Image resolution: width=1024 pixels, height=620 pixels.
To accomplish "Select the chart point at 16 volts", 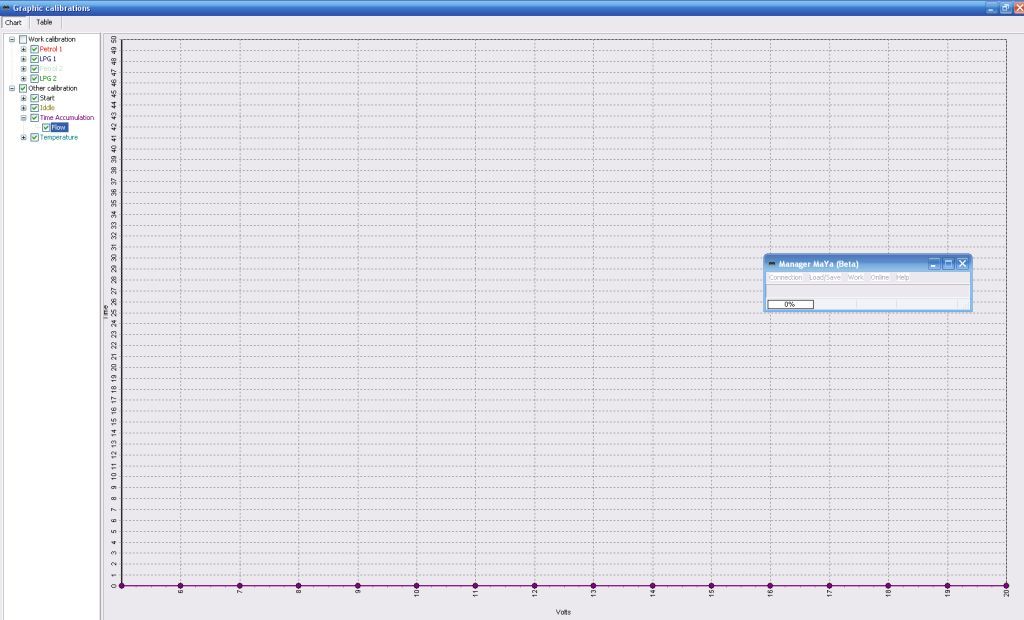I will point(770,585).
